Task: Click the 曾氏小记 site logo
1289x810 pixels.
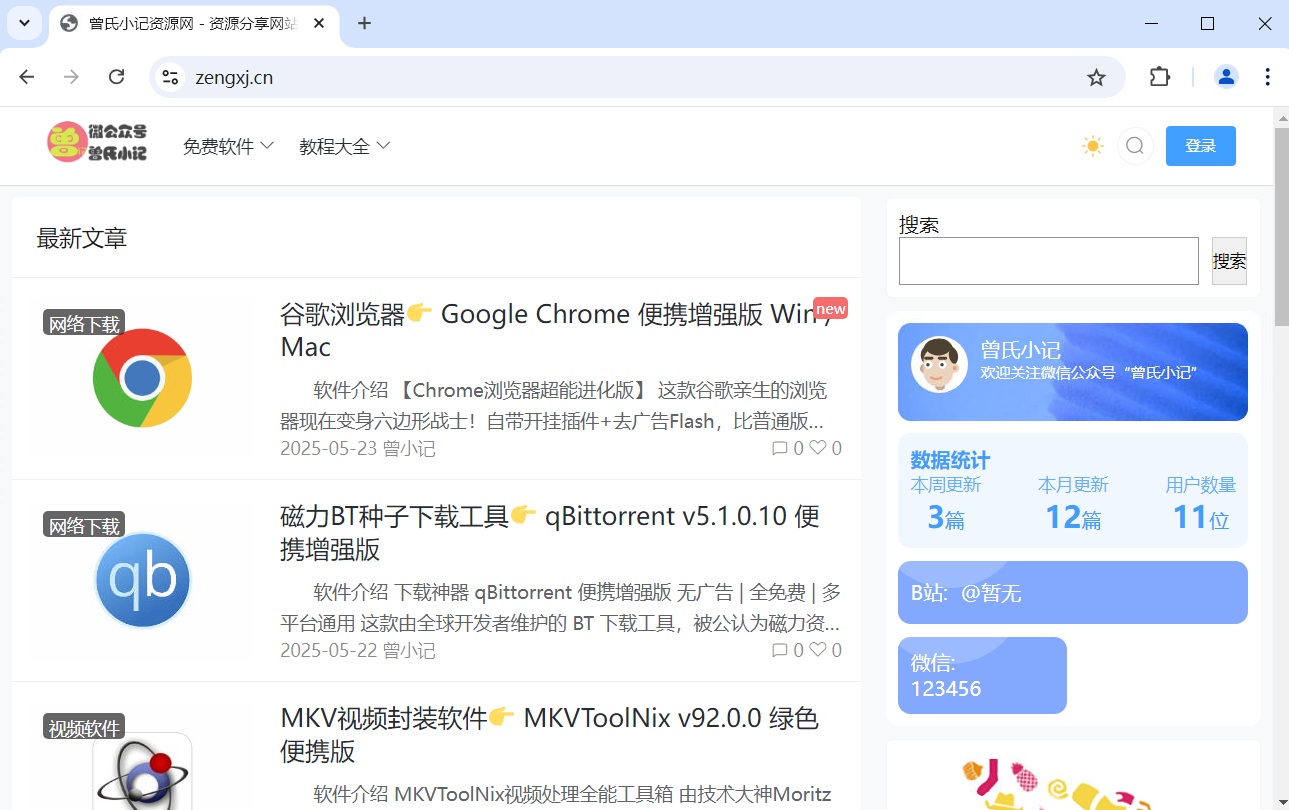Action: [x=97, y=143]
